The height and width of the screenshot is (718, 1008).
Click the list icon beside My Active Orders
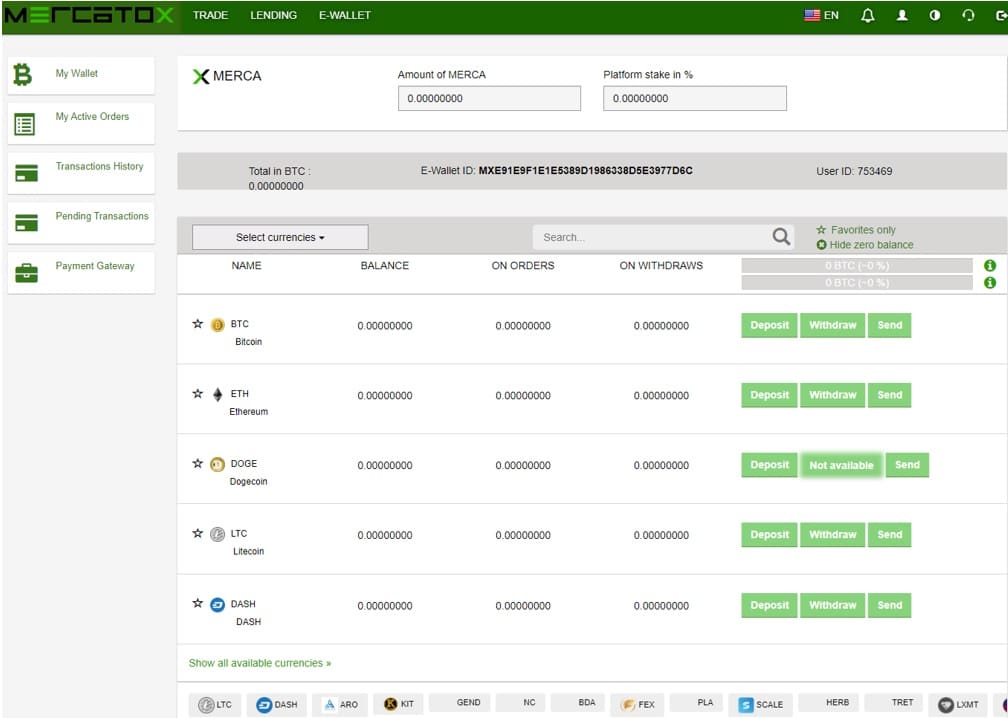[24, 124]
